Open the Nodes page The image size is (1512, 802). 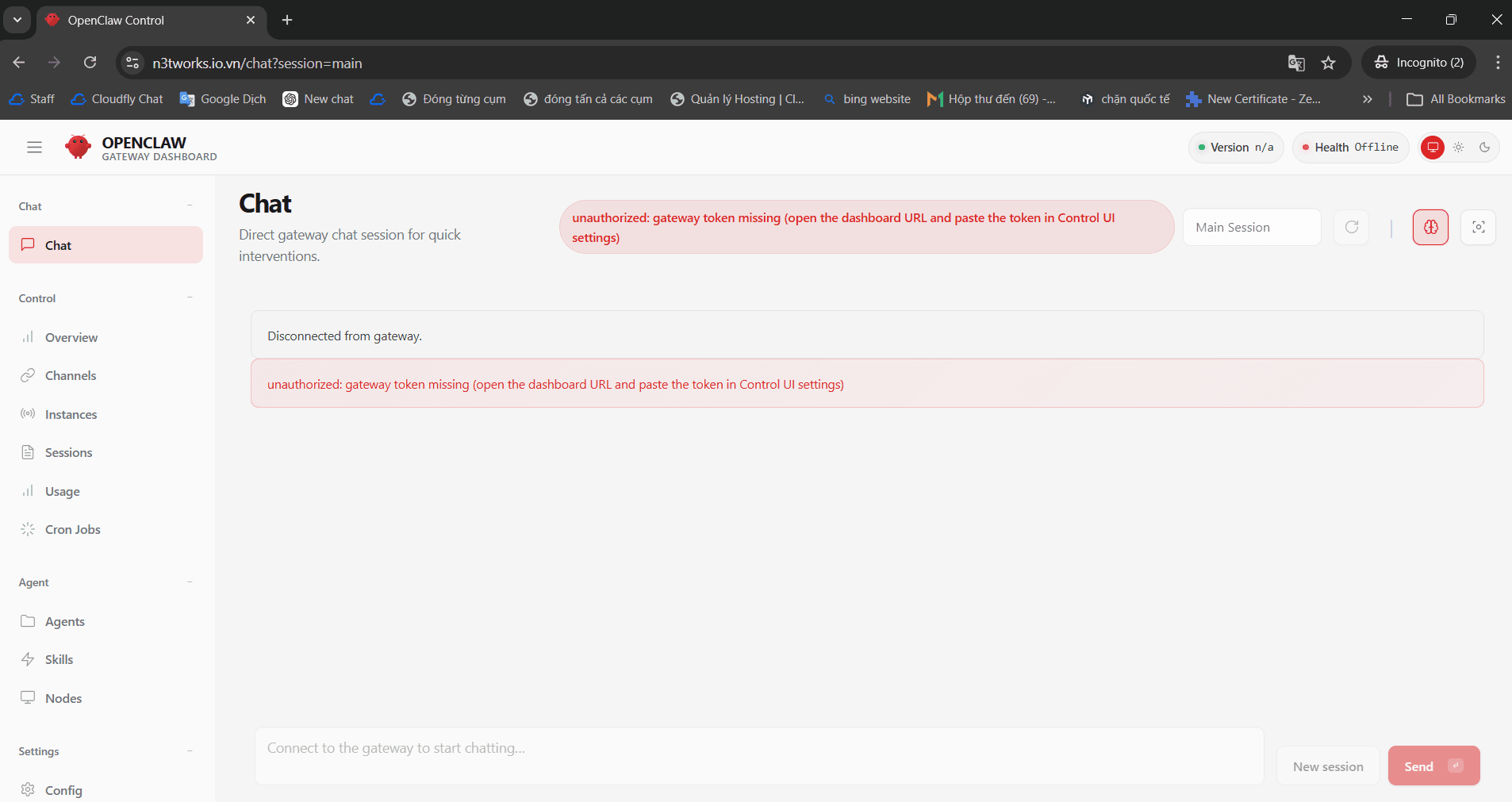pyautogui.click(x=63, y=699)
